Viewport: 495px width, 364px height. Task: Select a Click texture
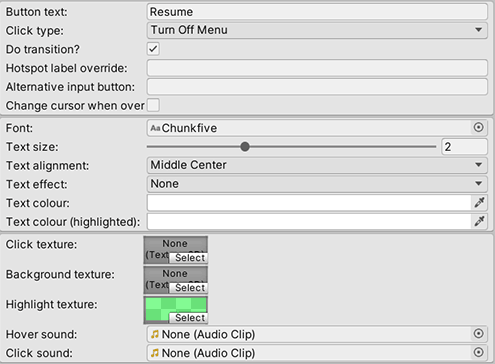[189, 258]
